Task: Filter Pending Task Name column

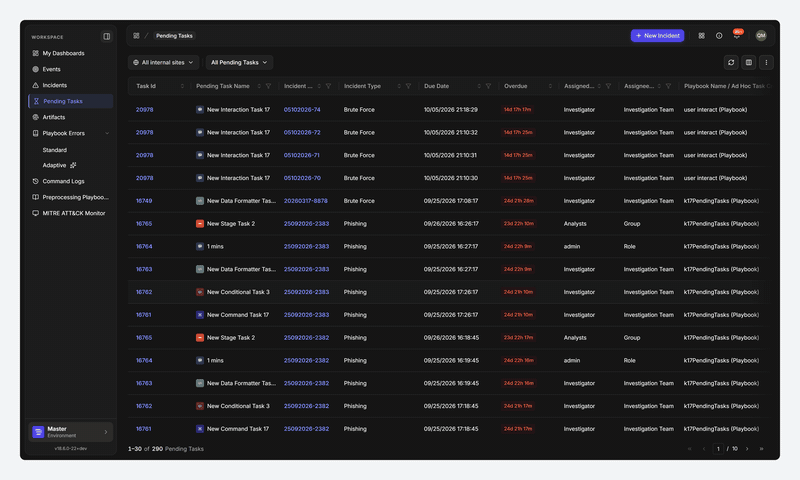Action: (x=268, y=86)
